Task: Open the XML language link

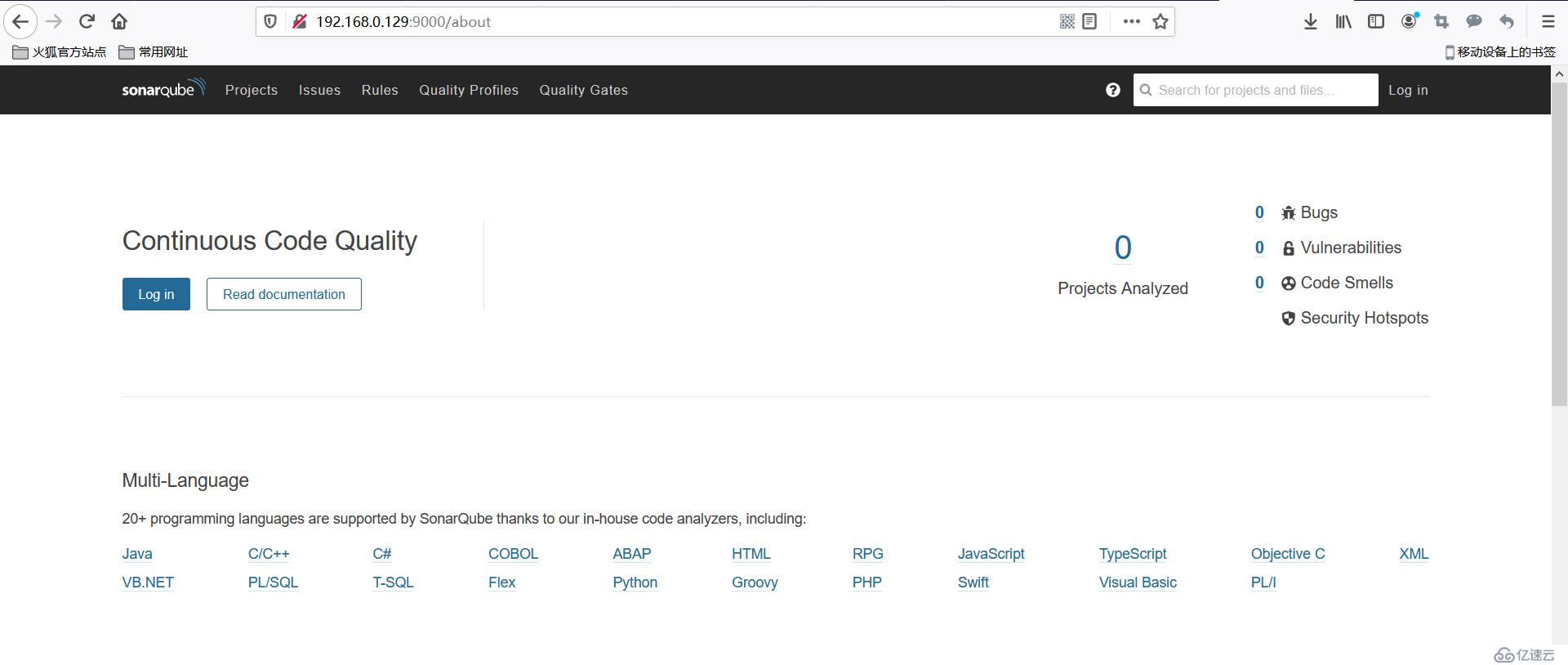Action: pyautogui.click(x=1414, y=554)
